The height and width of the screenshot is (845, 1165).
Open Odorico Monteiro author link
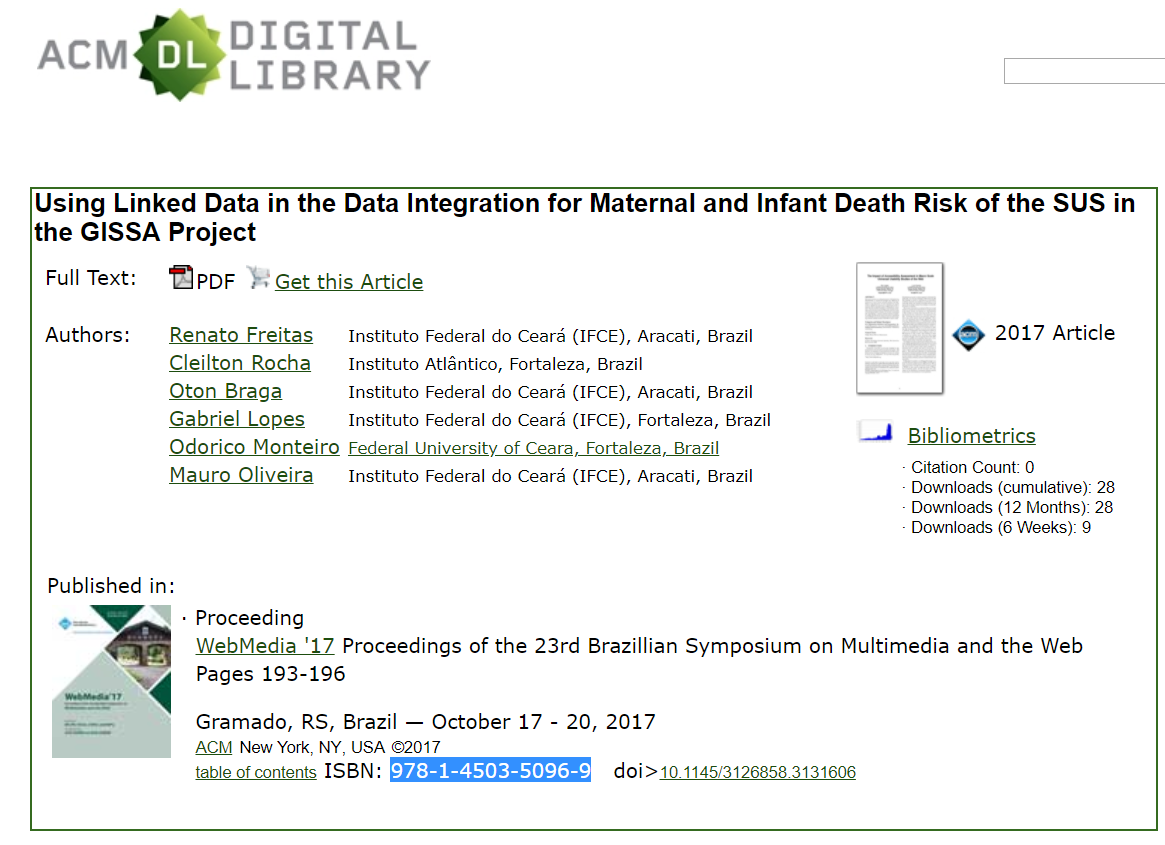pos(254,447)
